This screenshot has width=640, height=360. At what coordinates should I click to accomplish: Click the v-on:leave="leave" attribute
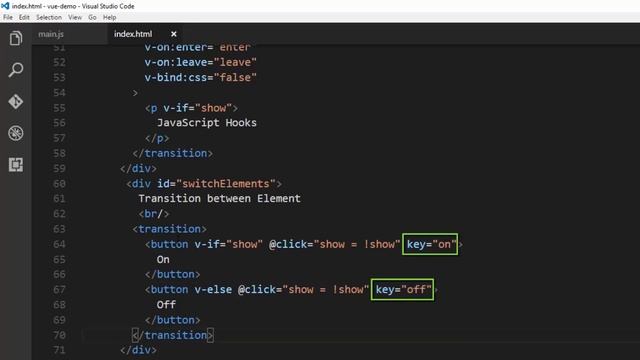coord(200,62)
